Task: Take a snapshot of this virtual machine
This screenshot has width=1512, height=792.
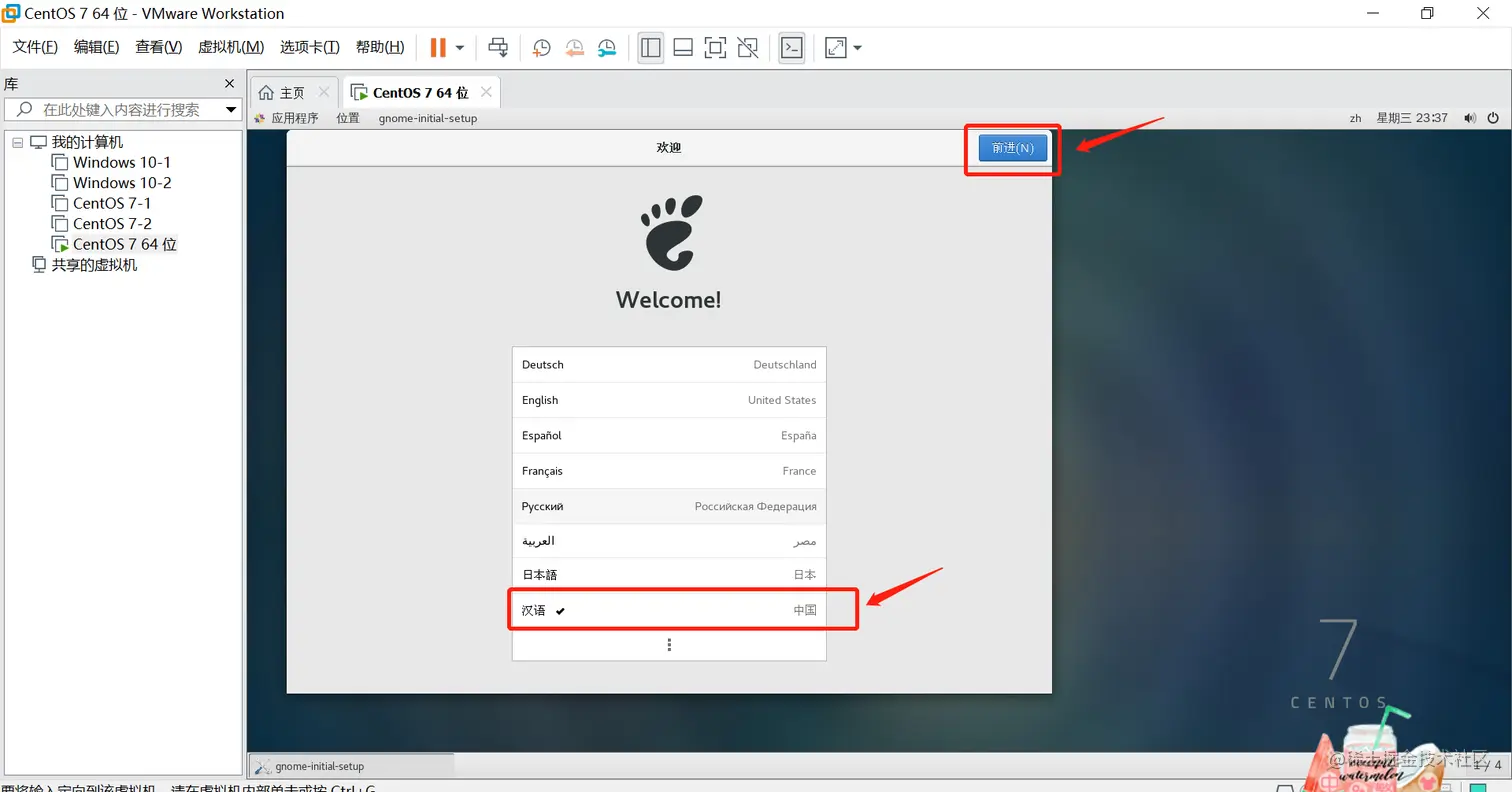Action: click(542, 47)
